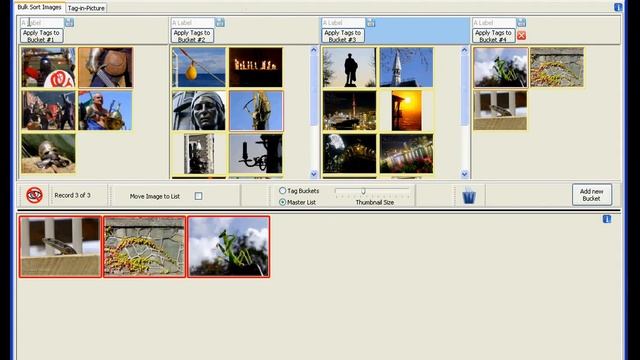Select the frog thumbnail in master list
The width and height of the screenshot is (640, 360).
point(60,247)
